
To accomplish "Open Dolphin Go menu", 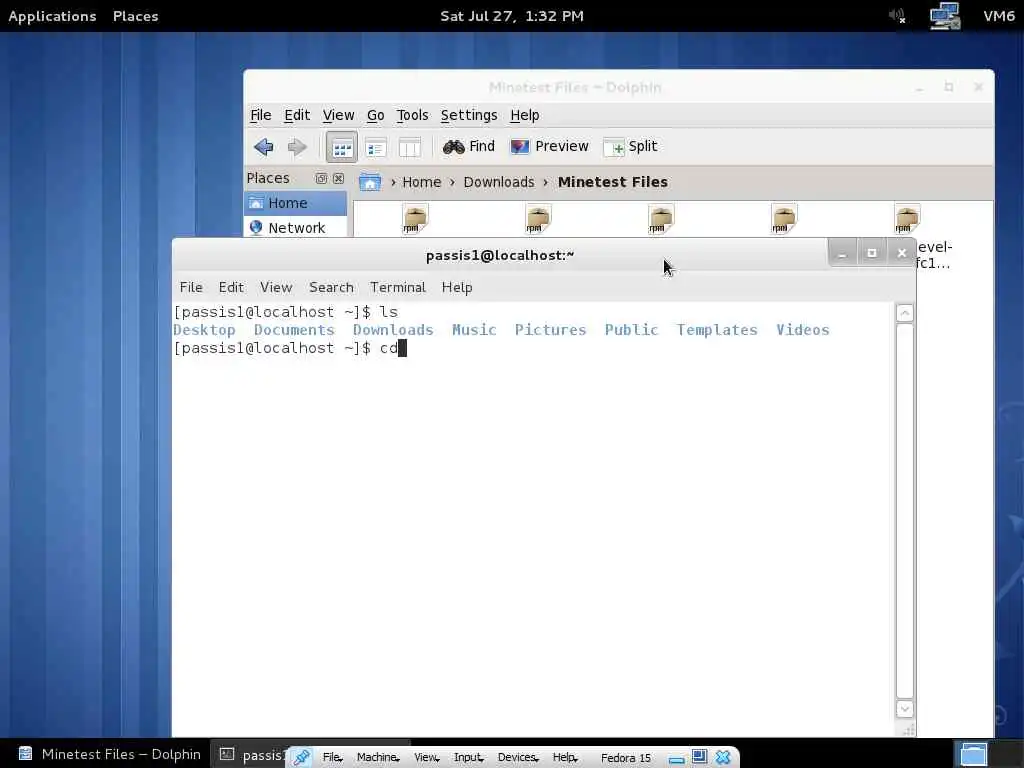I will pos(376,115).
